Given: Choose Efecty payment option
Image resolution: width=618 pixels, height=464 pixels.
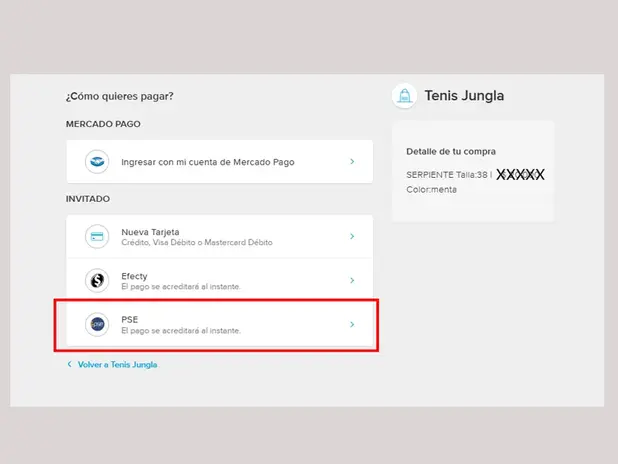Looking at the screenshot, I should click(x=220, y=280).
